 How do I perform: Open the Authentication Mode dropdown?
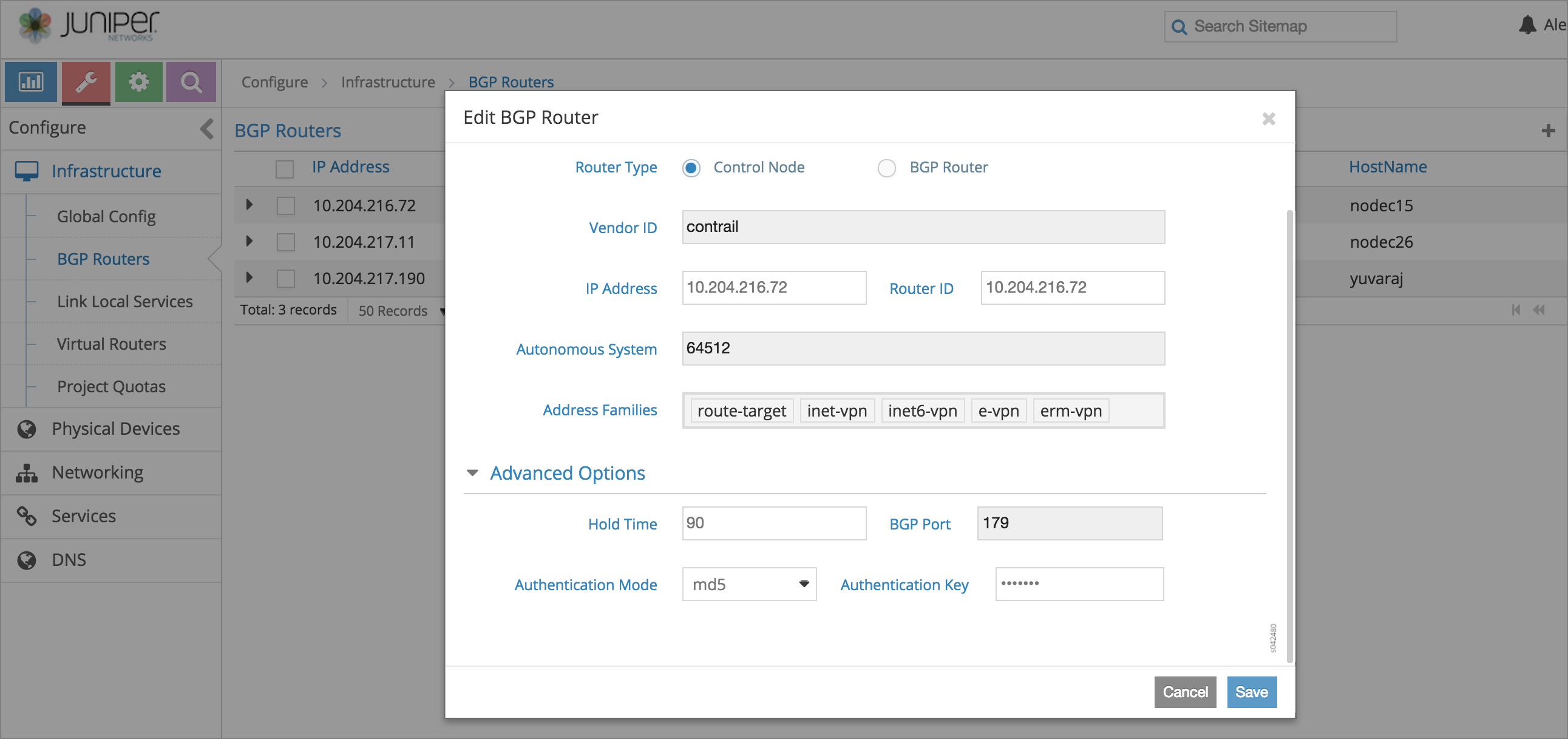click(x=748, y=584)
